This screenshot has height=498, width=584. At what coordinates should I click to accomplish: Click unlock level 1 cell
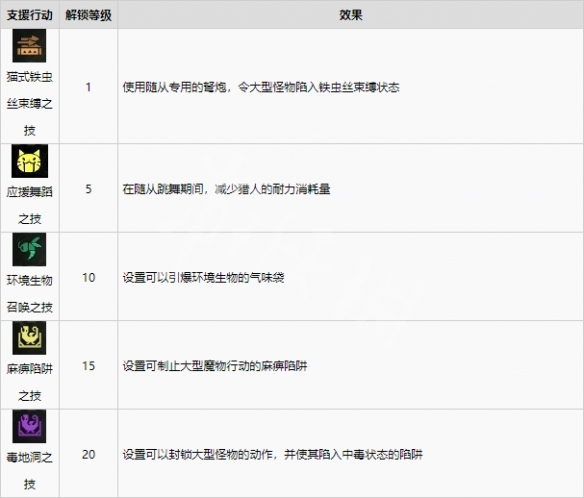[x=88, y=87]
